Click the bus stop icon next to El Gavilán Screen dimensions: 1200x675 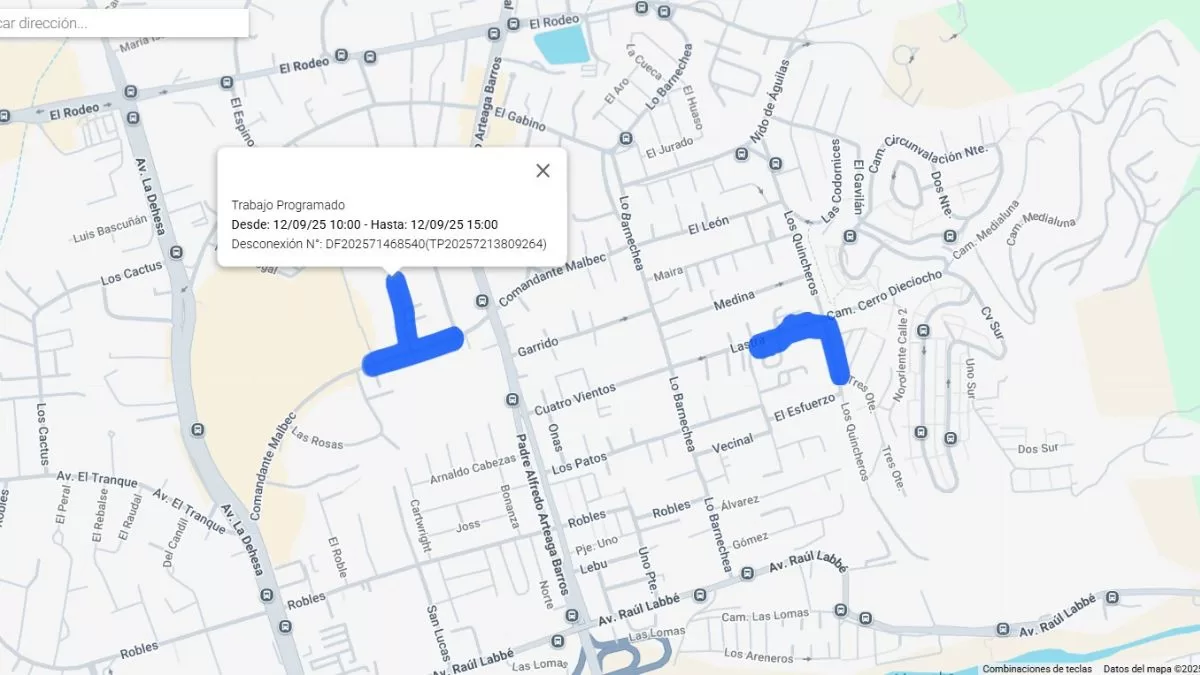tap(850, 236)
